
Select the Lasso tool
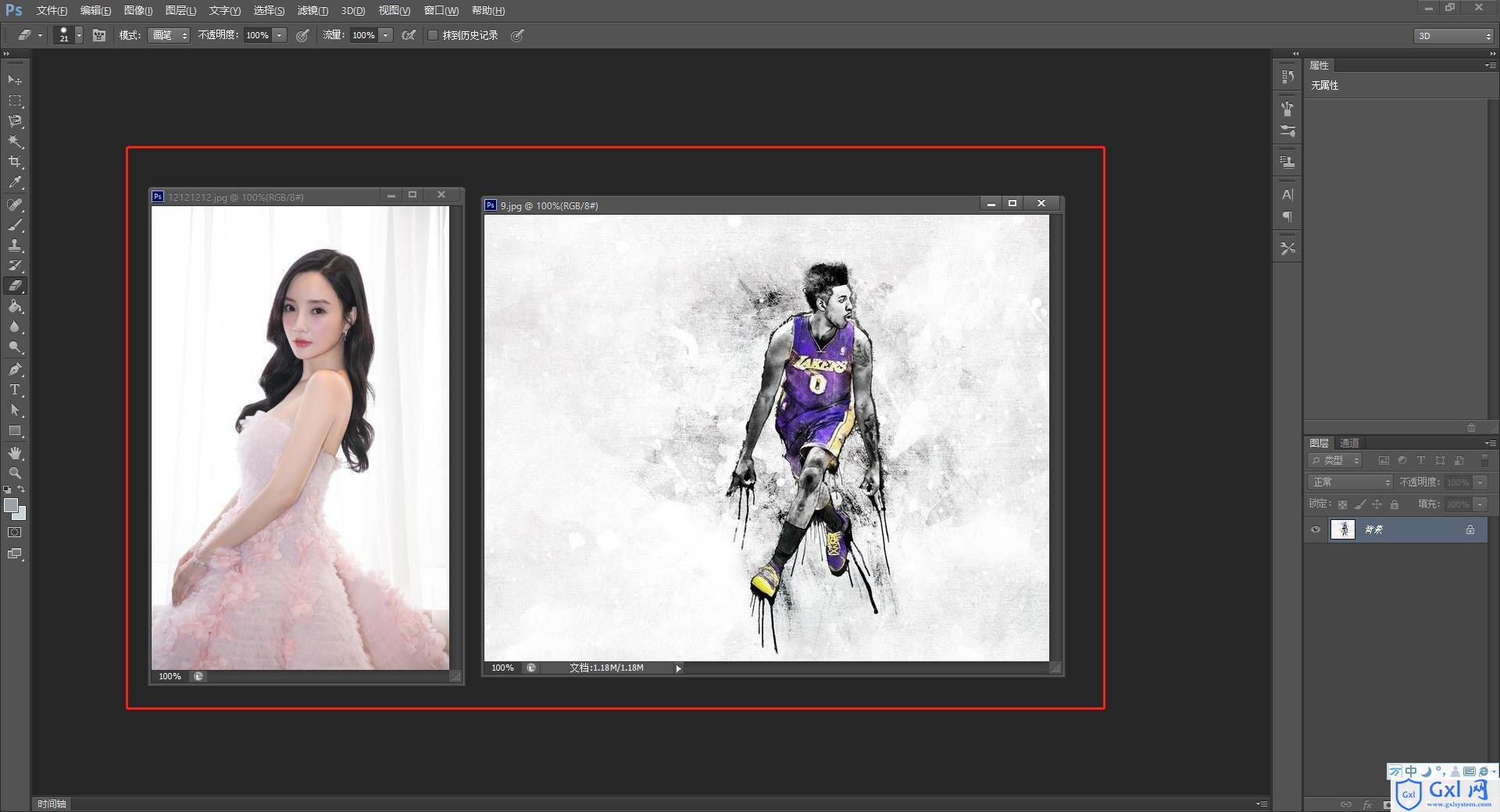[15, 121]
